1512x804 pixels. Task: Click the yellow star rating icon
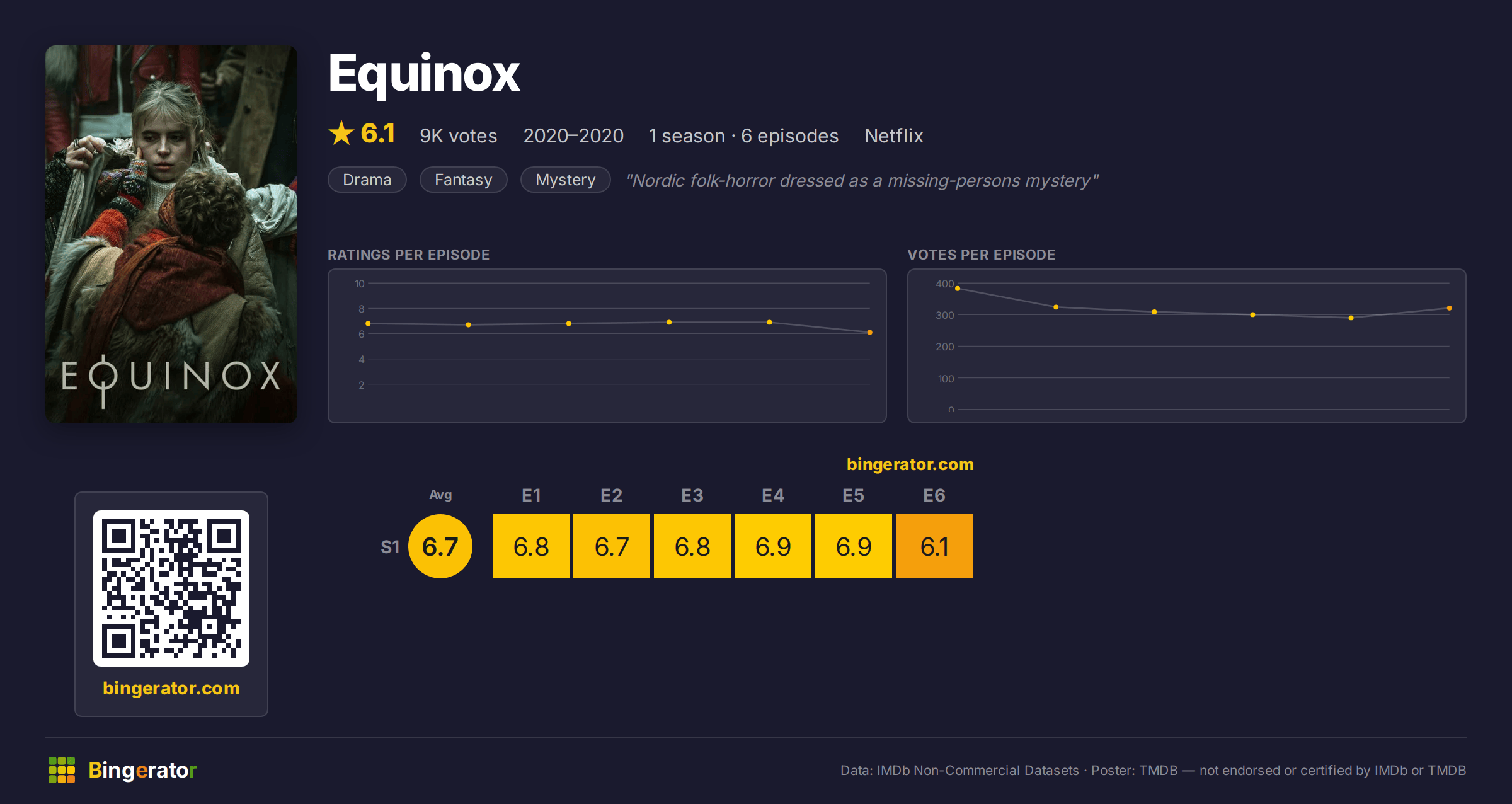point(341,134)
